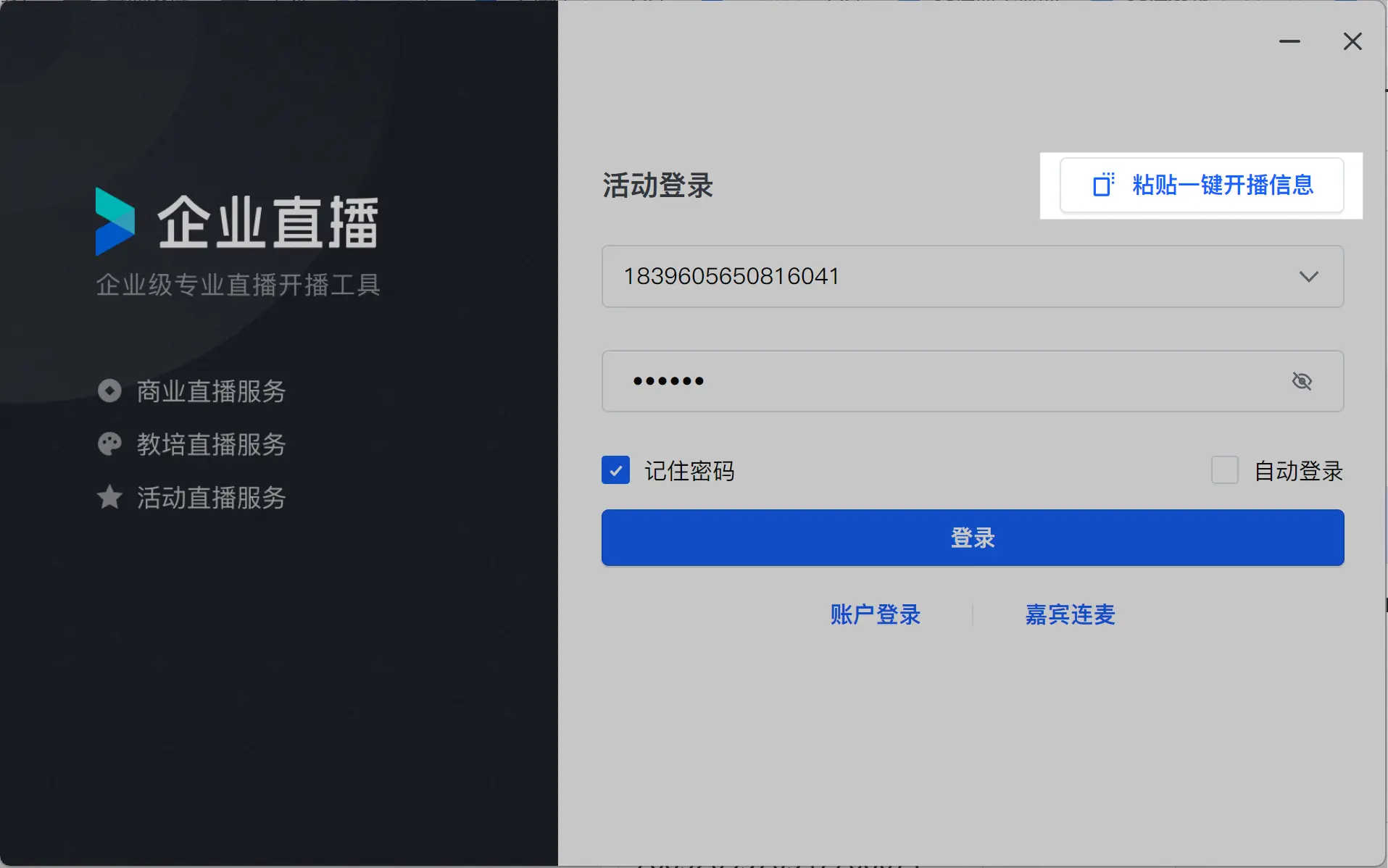Click the 活动直播服务 text

point(211,498)
